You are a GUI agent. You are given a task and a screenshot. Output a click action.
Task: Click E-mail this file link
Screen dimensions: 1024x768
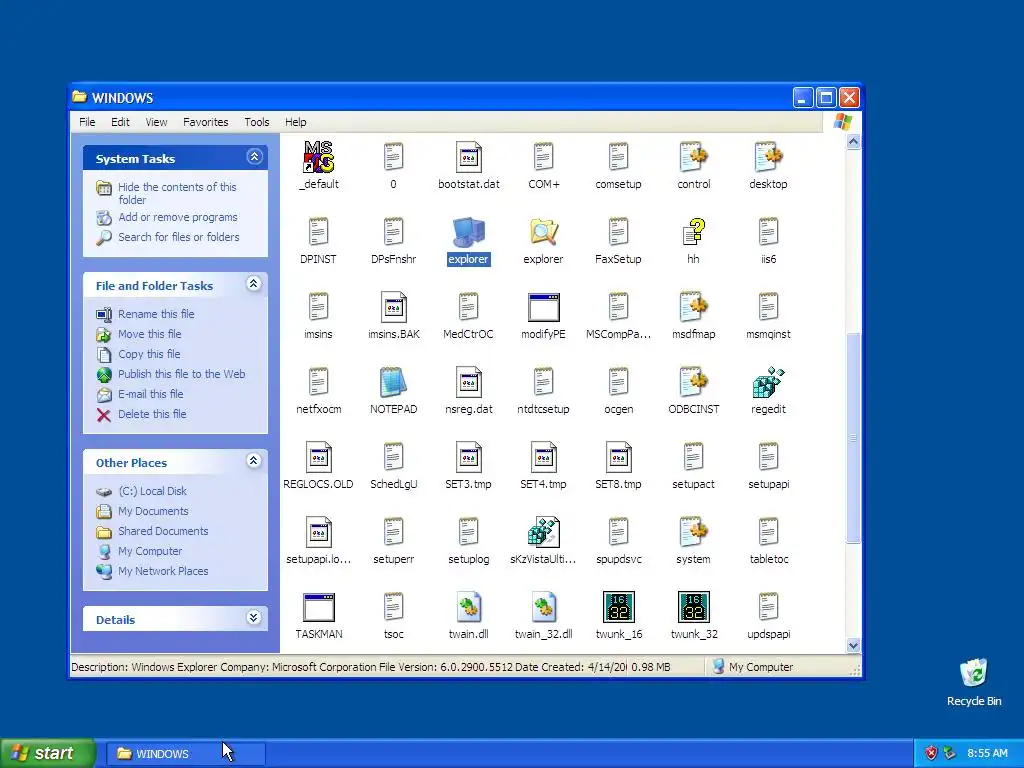click(x=150, y=394)
